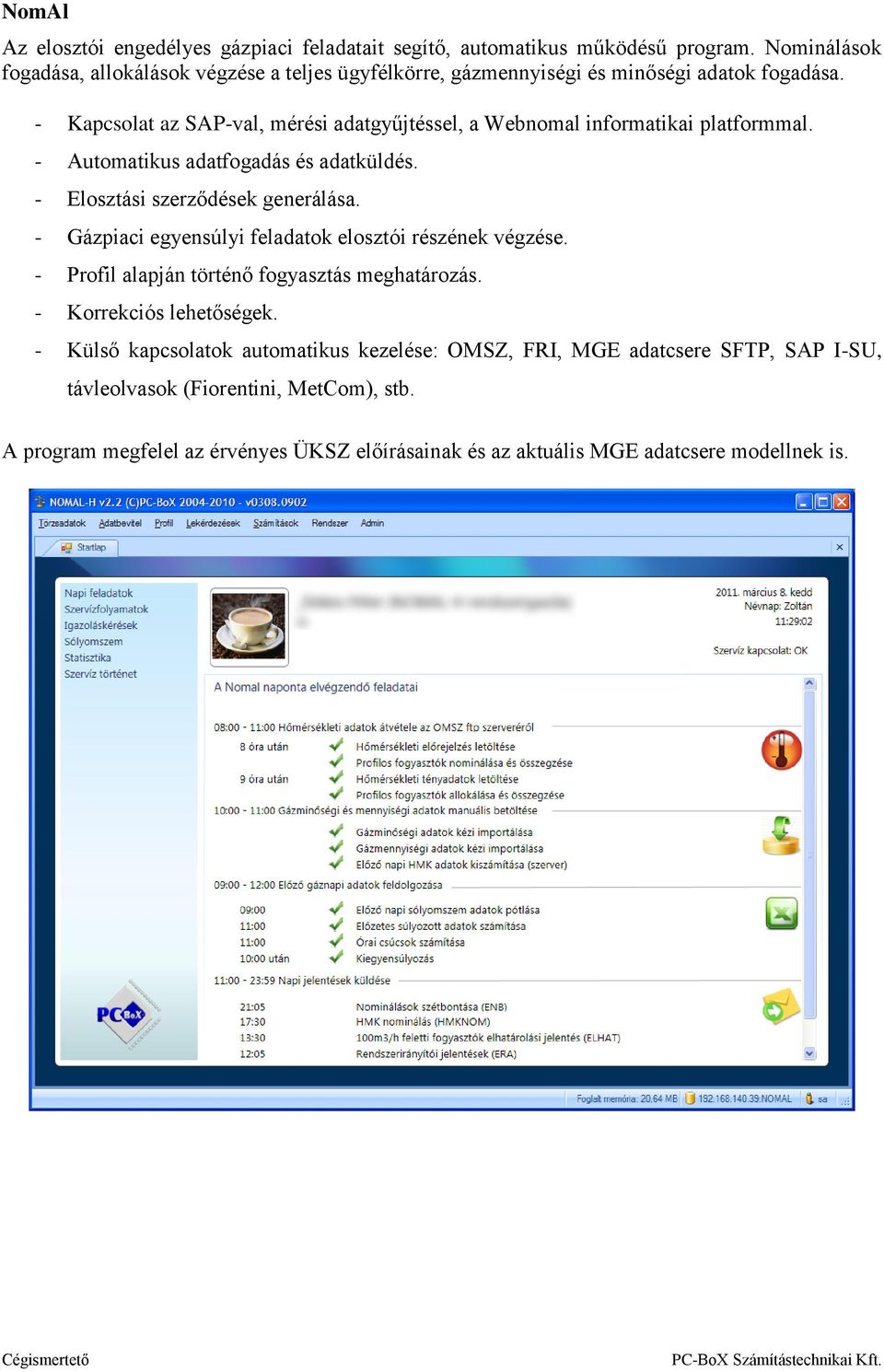Image resolution: width=884 pixels, height=1372 pixels.
Task: Click the task list scroll up arrow
Action: click(x=810, y=683)
